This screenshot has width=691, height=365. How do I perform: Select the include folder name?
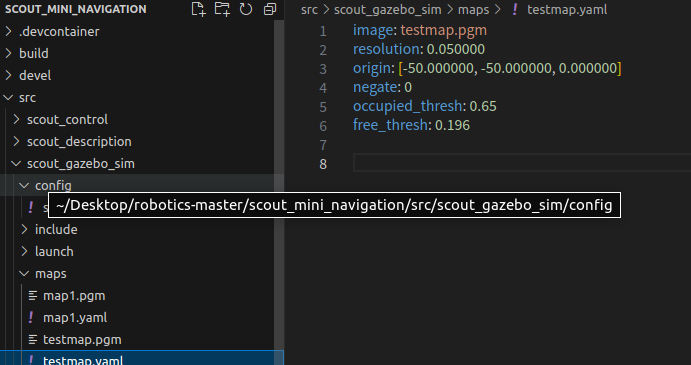[x=56, y=229]
